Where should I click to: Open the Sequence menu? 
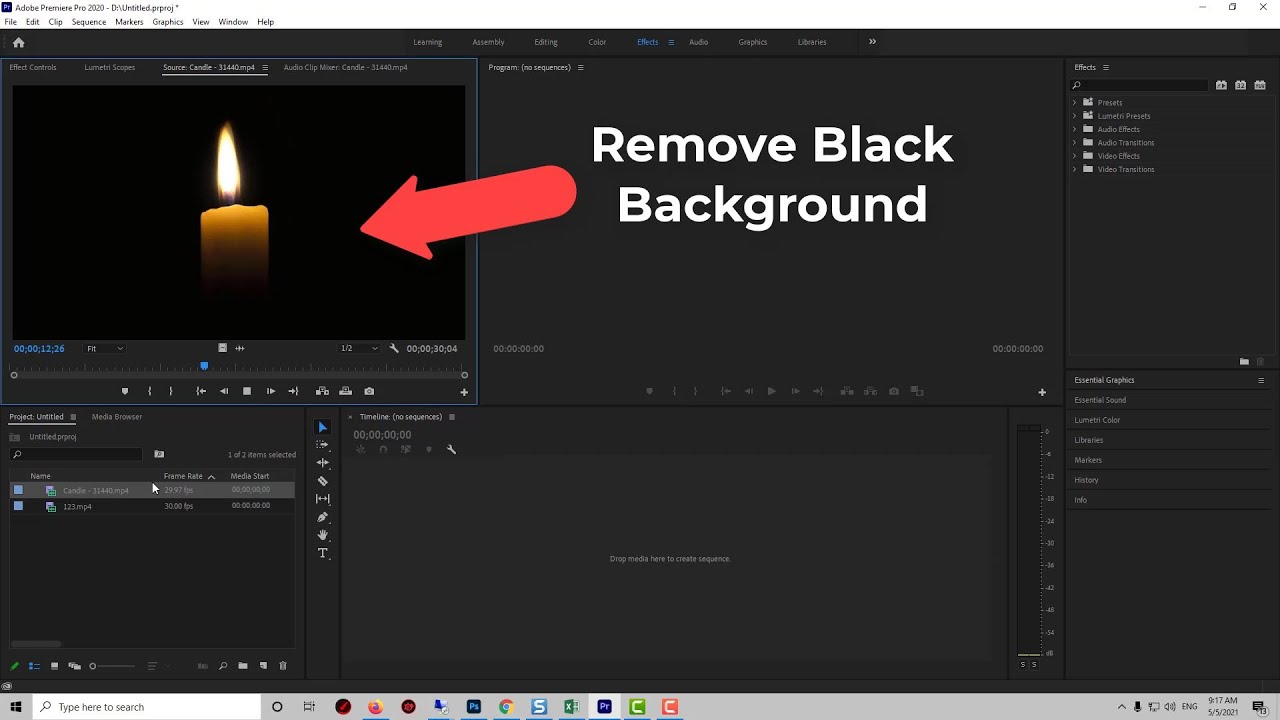point(89,21)
